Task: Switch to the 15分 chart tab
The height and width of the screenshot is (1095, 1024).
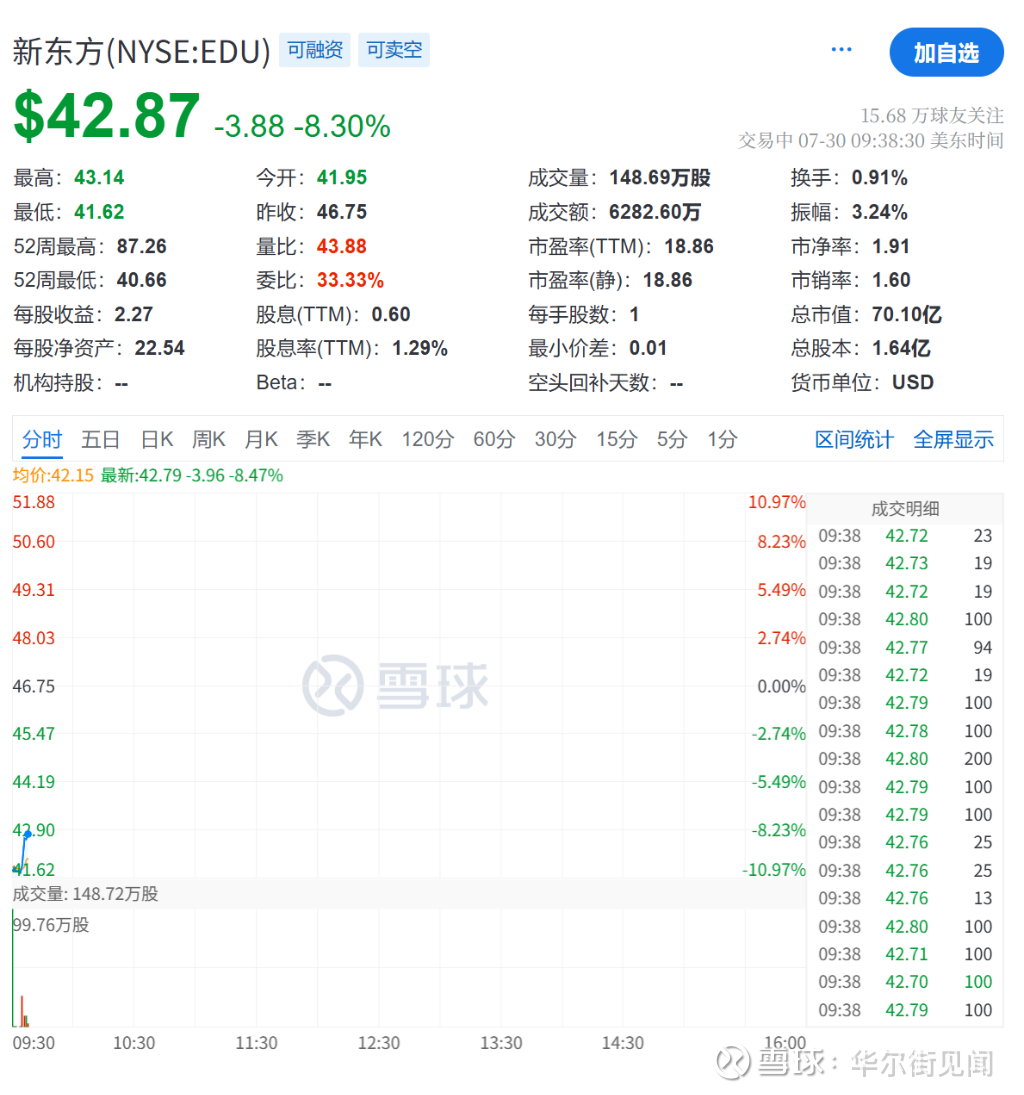Action: (x=617, y=439)
